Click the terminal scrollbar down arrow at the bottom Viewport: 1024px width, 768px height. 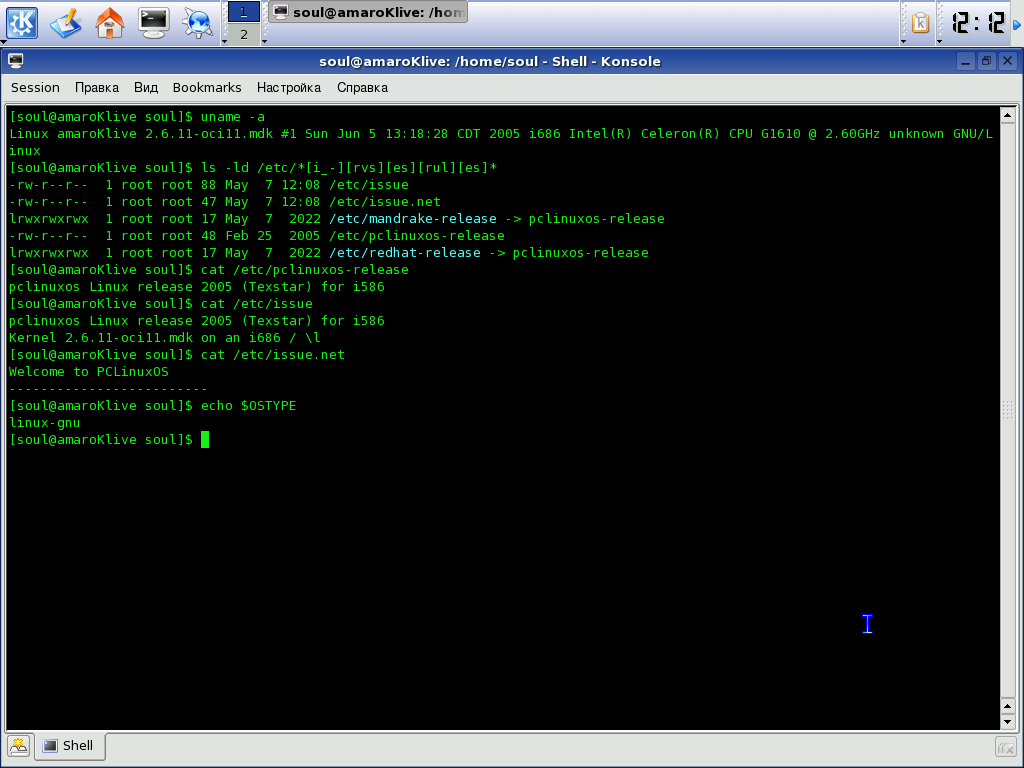1008,722
